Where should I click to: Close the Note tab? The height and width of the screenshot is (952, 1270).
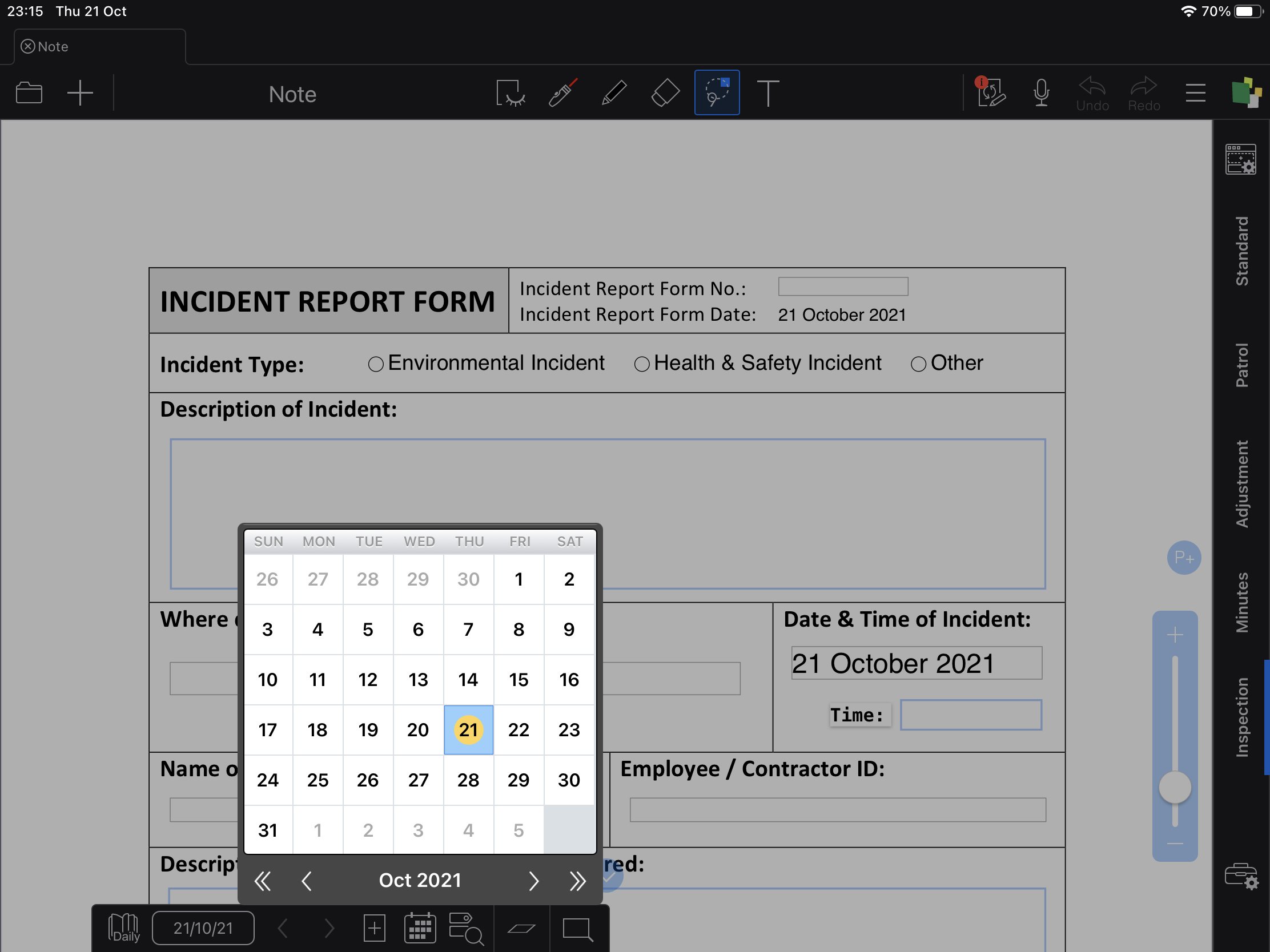click(27, 46)
